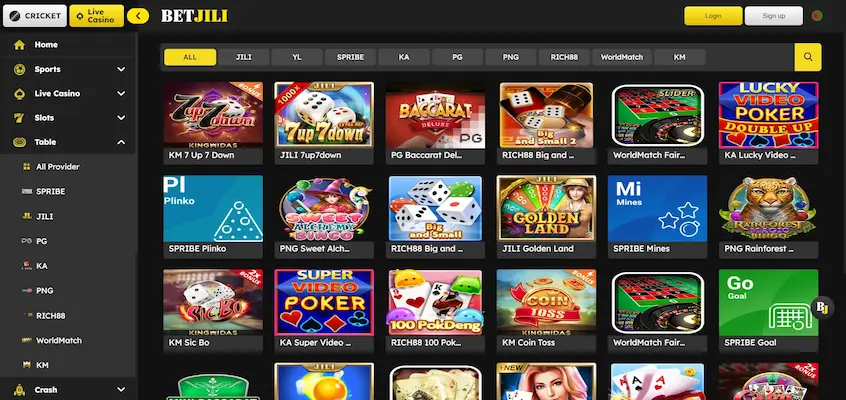Select the ALL games filter tab
This screenshot has width=846, height=400.
190,57
